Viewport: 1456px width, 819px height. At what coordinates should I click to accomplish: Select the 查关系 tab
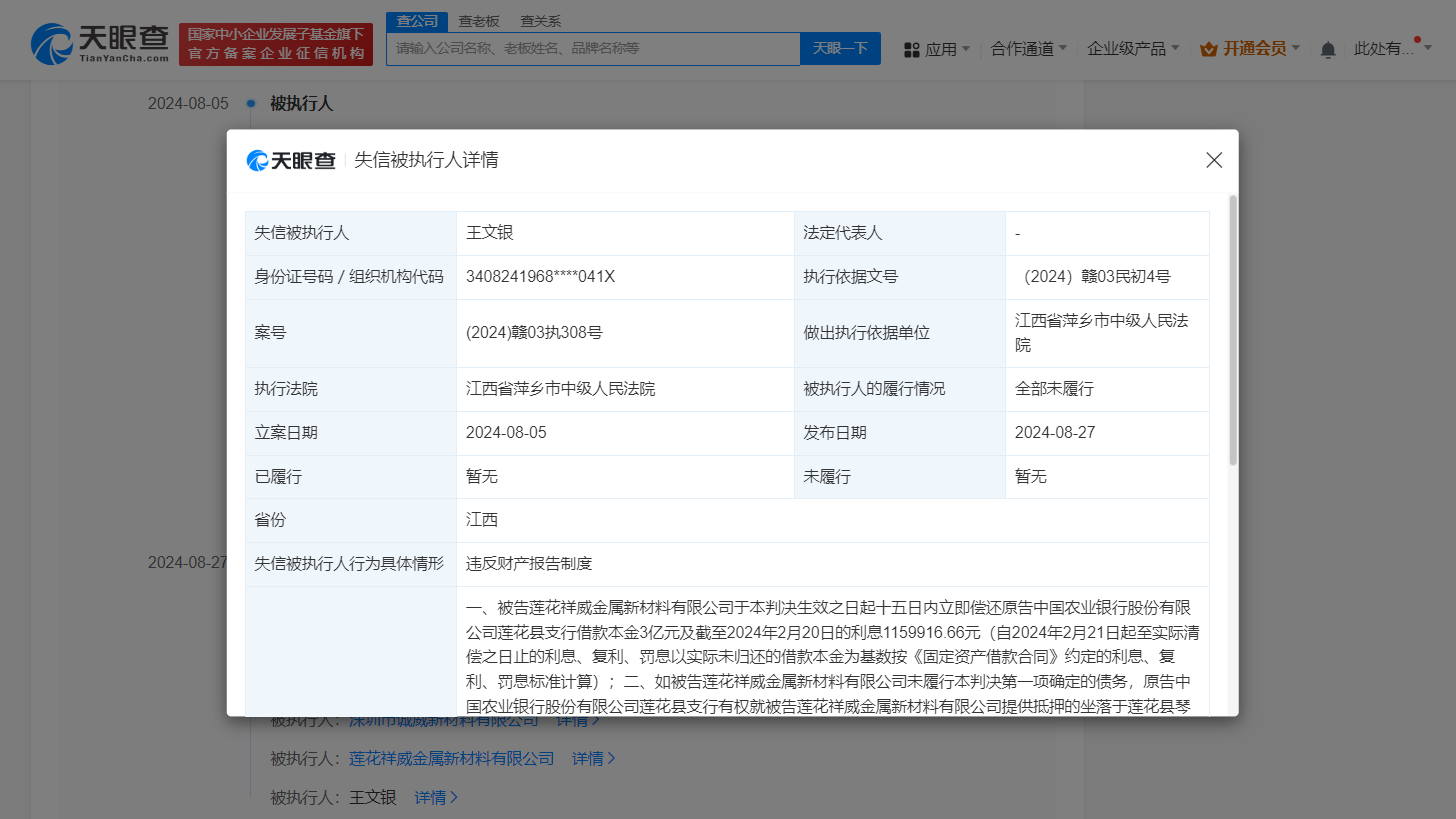[x=539, y=20]
